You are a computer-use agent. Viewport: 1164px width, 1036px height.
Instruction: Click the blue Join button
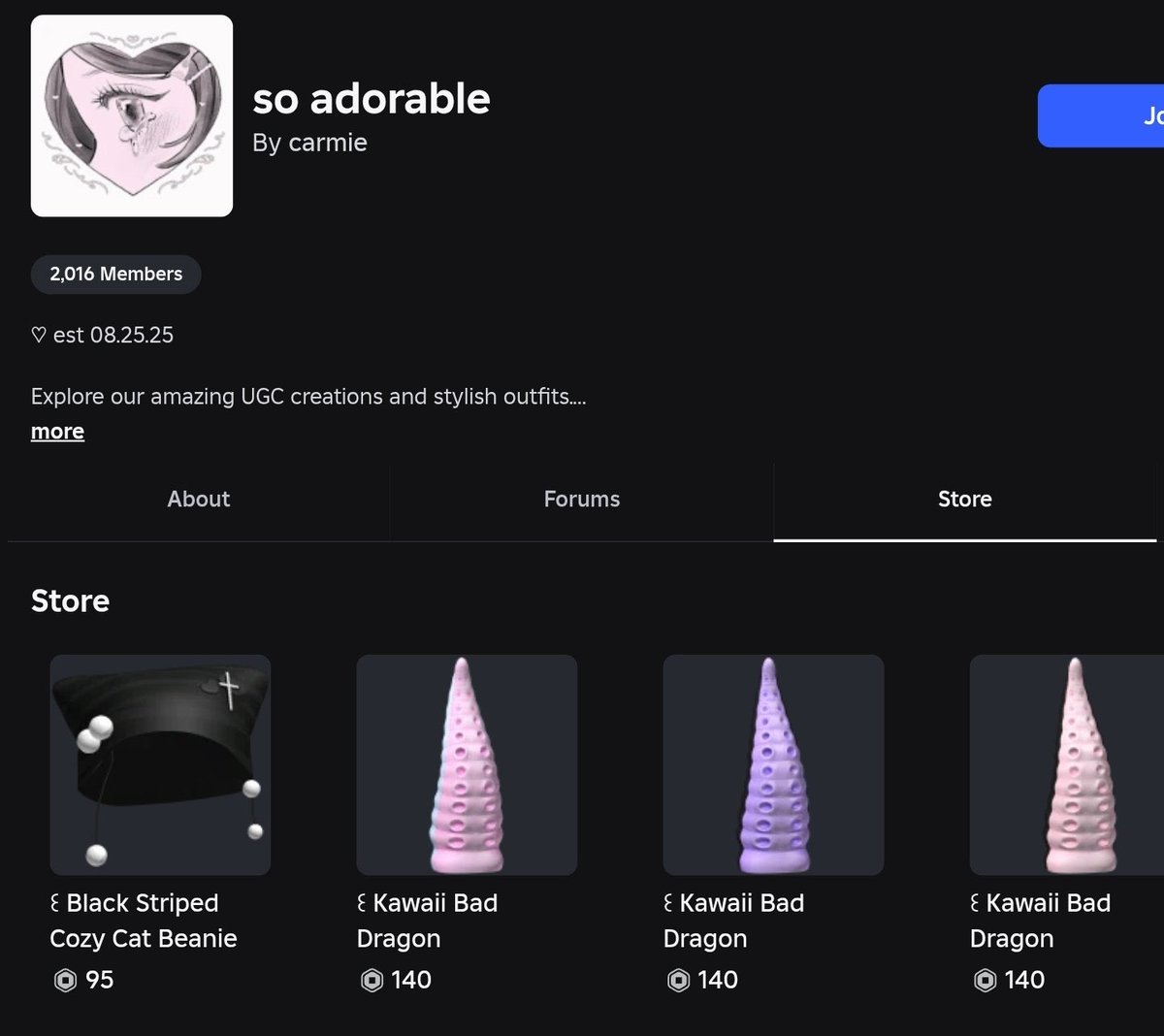(x=1101, y=116)
